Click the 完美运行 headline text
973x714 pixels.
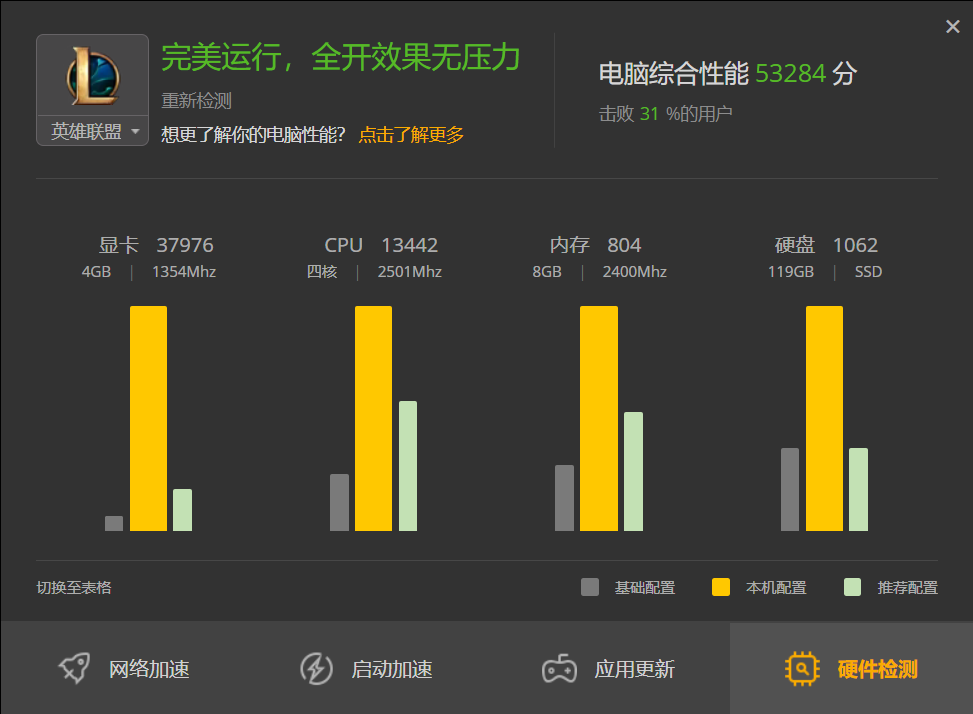click(x=341, y=57)
